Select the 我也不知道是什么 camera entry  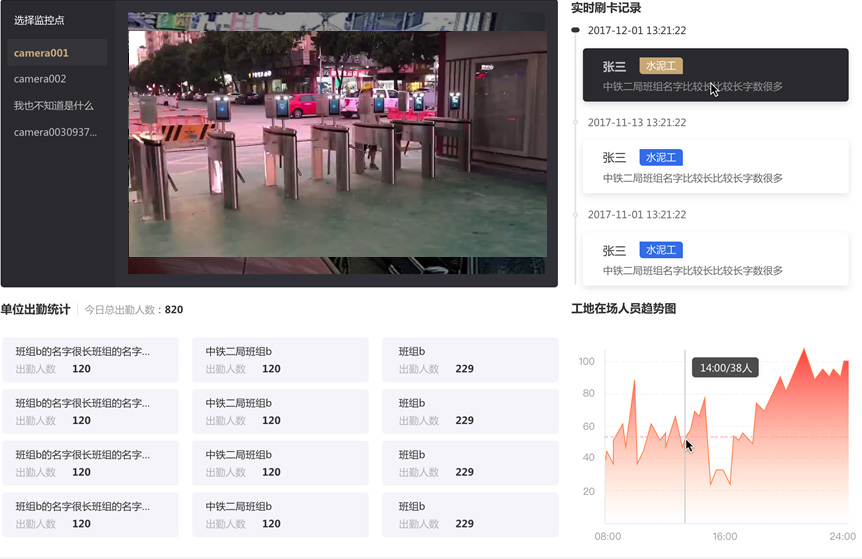[x=56, y=105]
